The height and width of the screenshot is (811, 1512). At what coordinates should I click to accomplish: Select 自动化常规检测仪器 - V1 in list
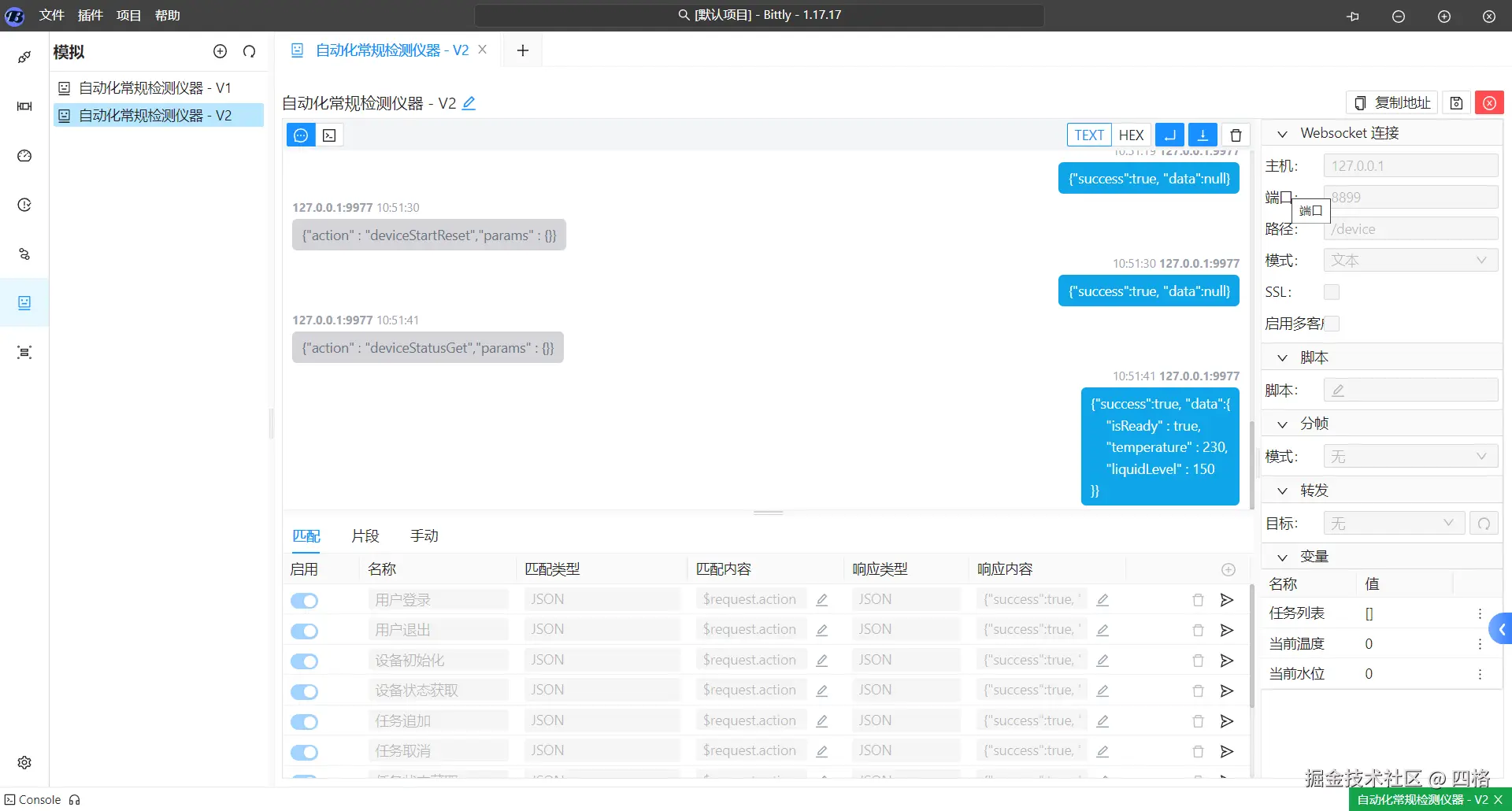pos(158,88)
